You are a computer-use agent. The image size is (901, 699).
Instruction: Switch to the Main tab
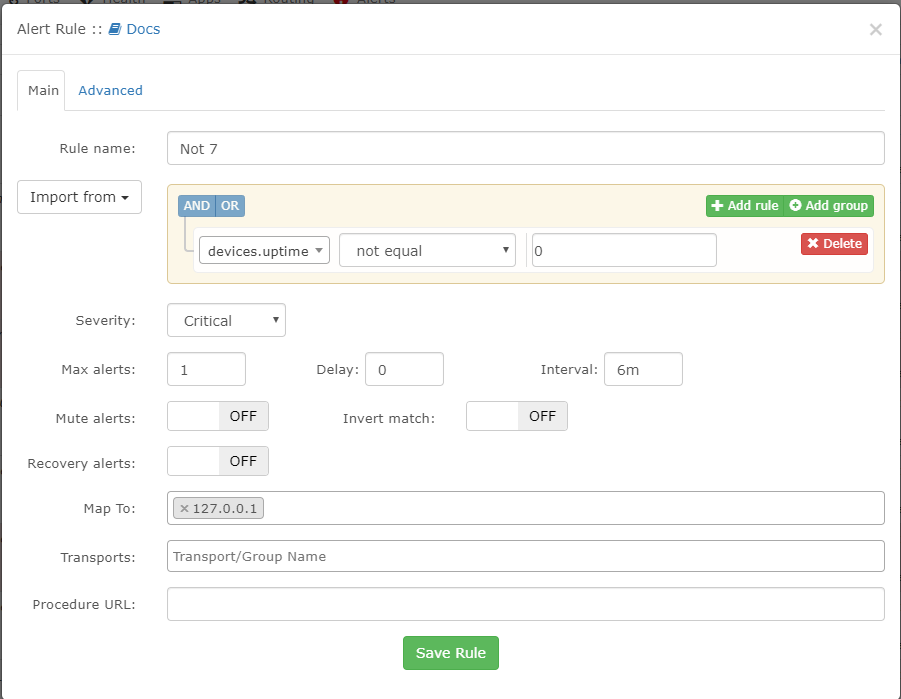click(x=41, y=90)
